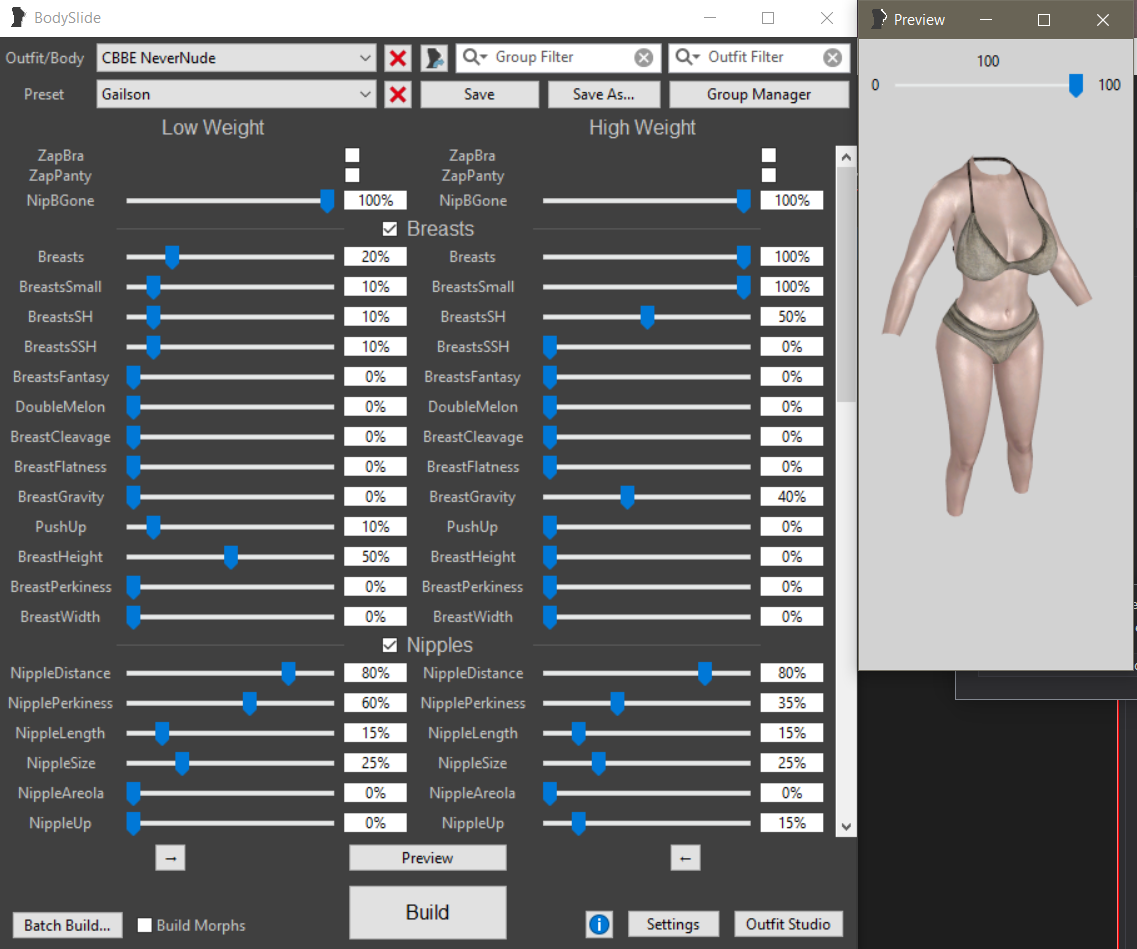Viewport: 1137px width, 949px height.
Task: Click the High Weight BreastGravity 40% value field
Action: click(791, 497)
